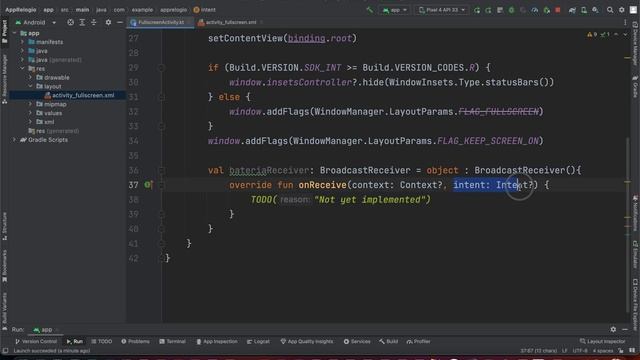This screenshot has height=360, width=640.
Task: Open Search Everywhere magnifier icon
Action: [610, 10]
